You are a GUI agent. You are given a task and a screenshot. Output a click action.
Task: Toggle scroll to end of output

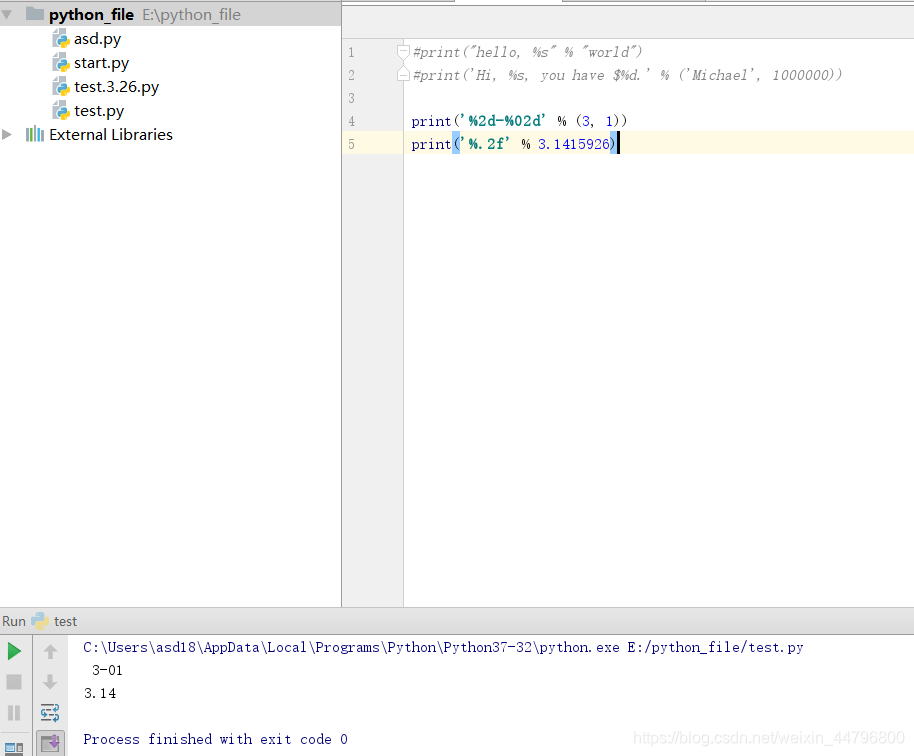(51, 743)
